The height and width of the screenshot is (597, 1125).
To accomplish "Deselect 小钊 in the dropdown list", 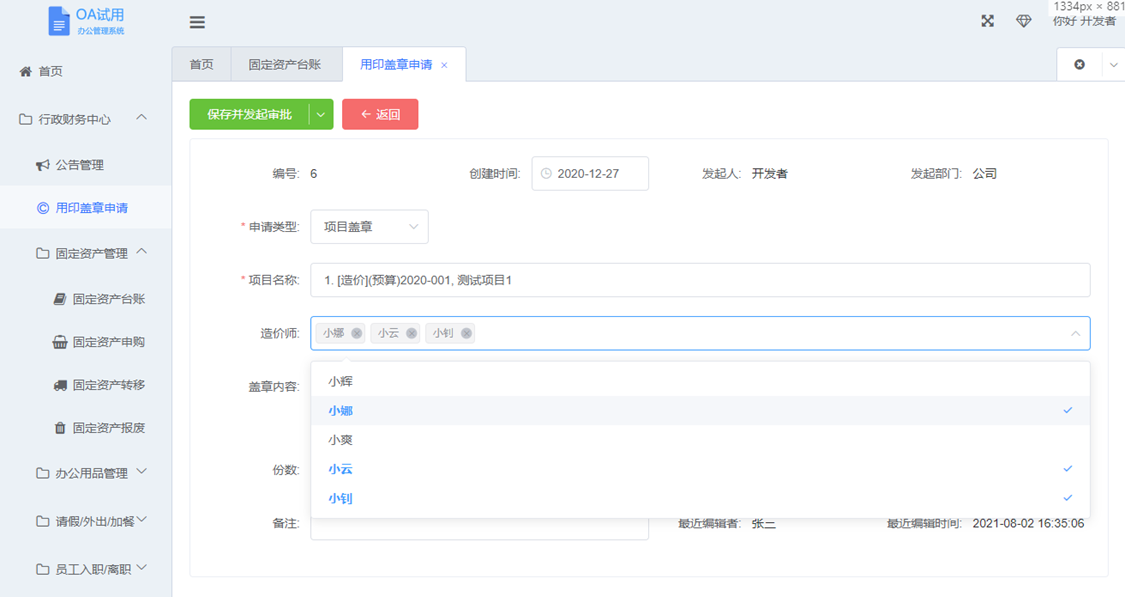I will click(x=700, y=499).
